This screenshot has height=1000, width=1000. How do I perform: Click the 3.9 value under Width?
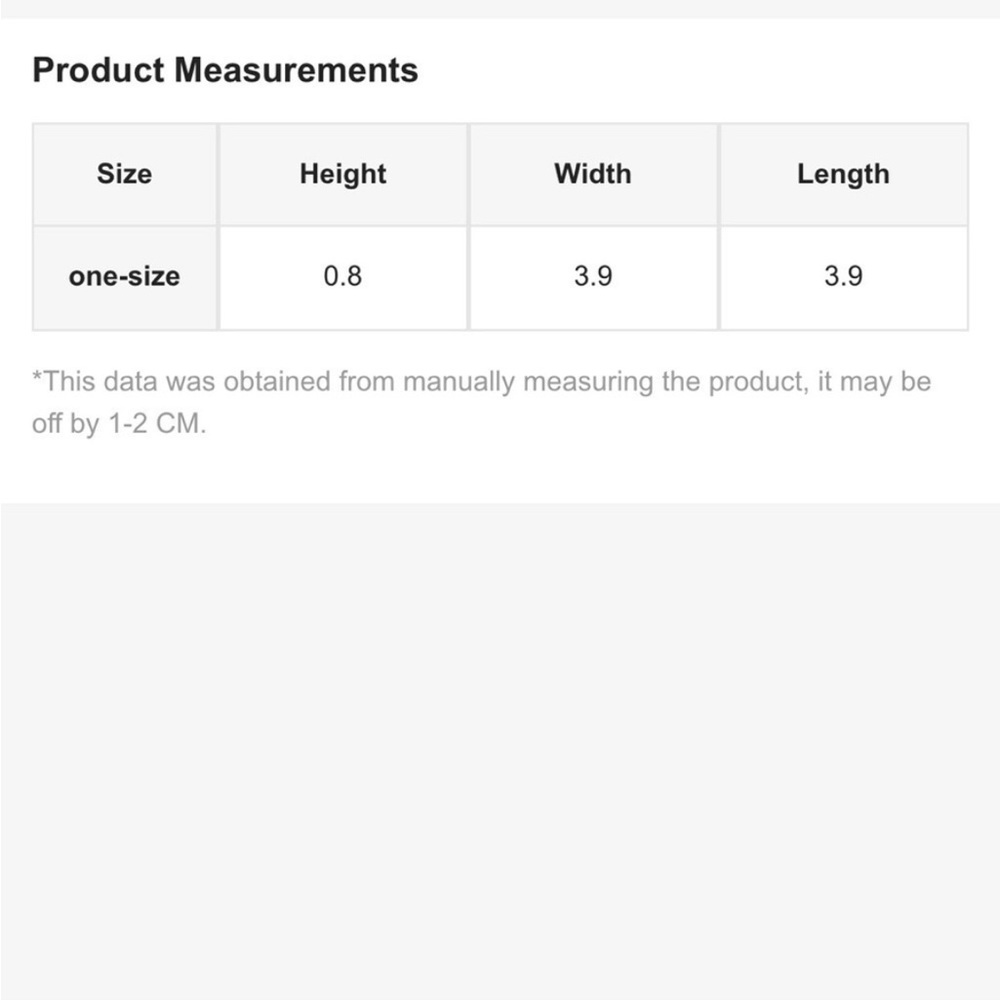click(593, 277)
